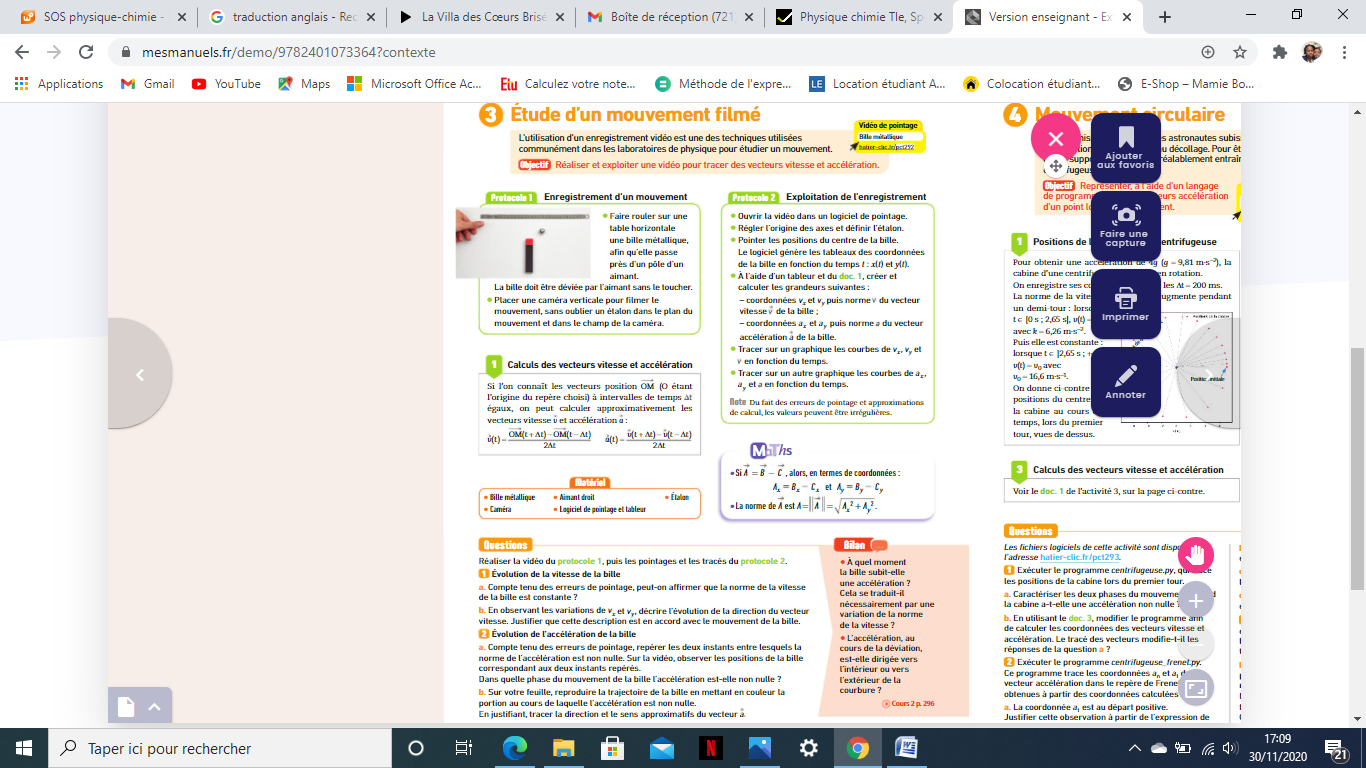The height and width of the screenshot is (768, 1366).
Task: Bookmark this page with the star icon
Action: click(x=1240, y=52)
